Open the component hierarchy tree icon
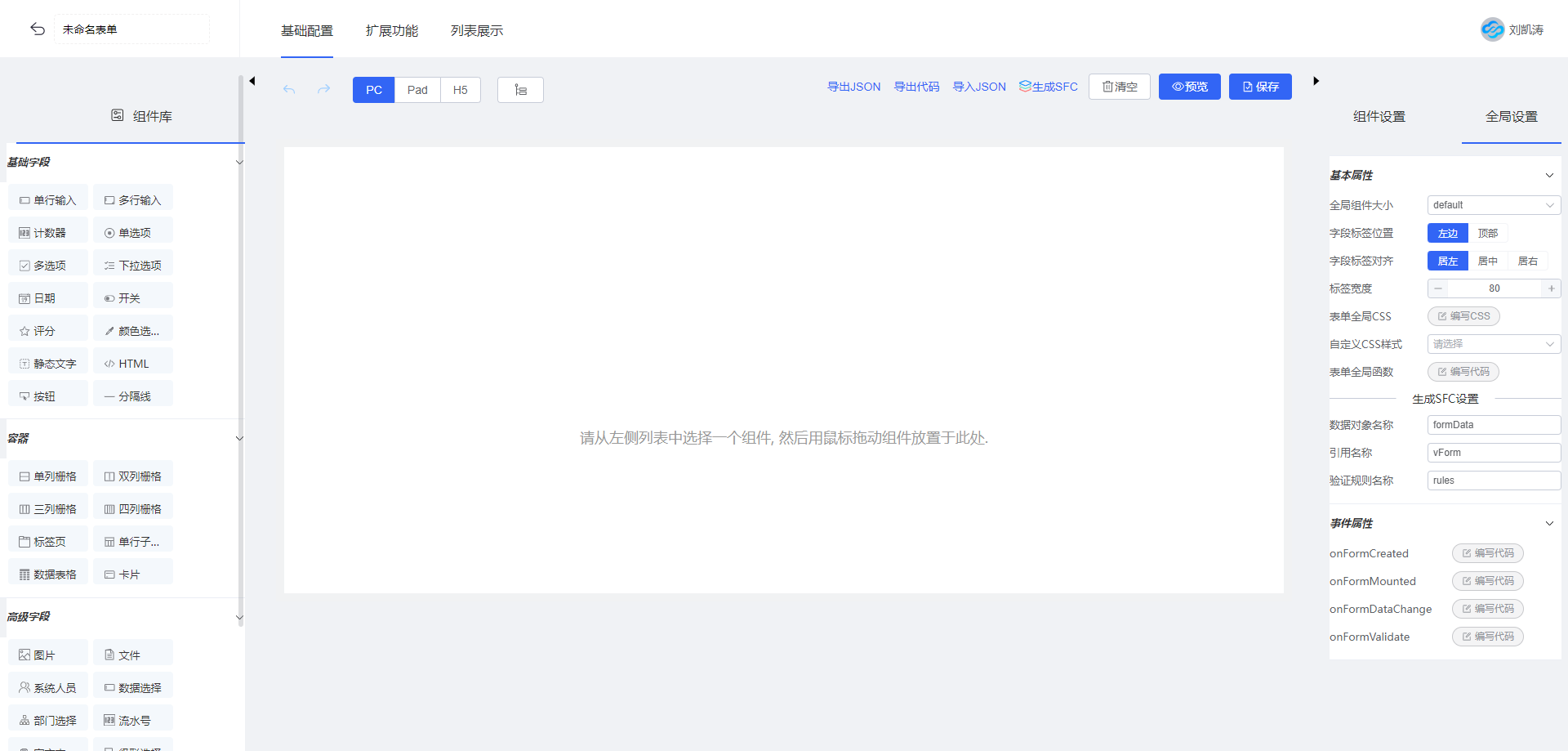The image size is (1568, 751). tap(520, 90)
